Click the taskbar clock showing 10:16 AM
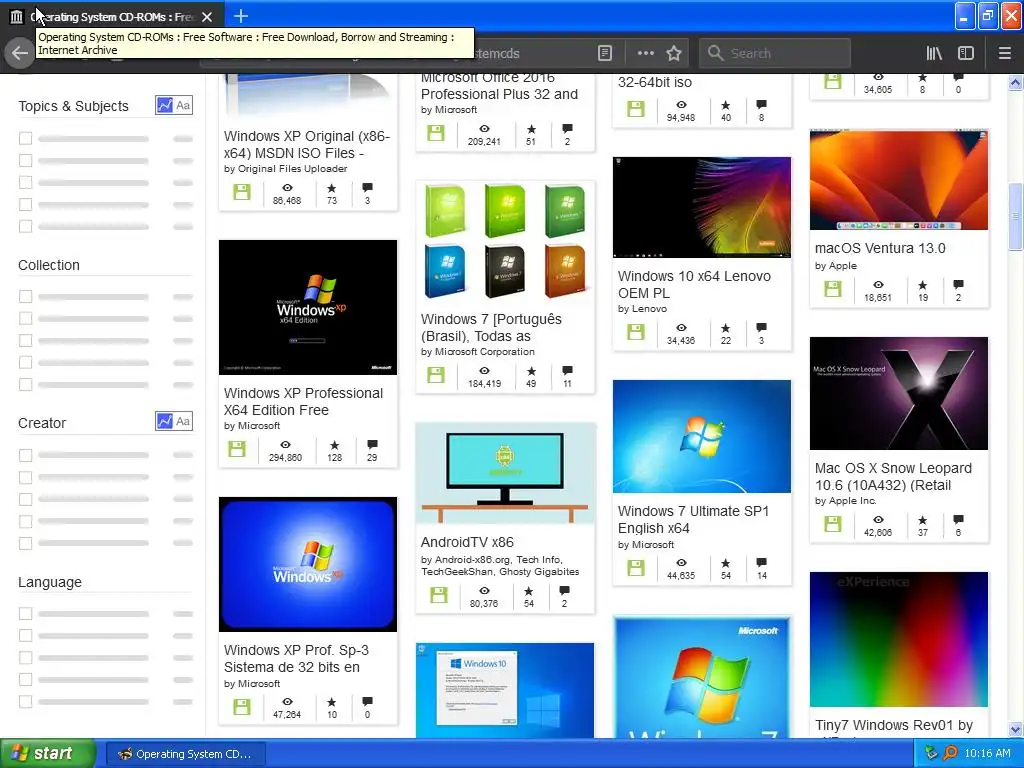Image resolution: width=1024 pixels, height=768 pixels. point(987,753)
